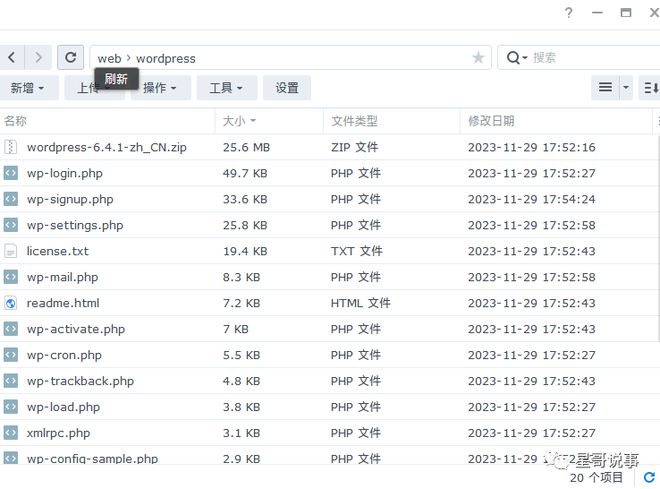Open the 操作 (Action) dropdown menu
Viewport: 660px width, 489px height.
pos(160,88)
